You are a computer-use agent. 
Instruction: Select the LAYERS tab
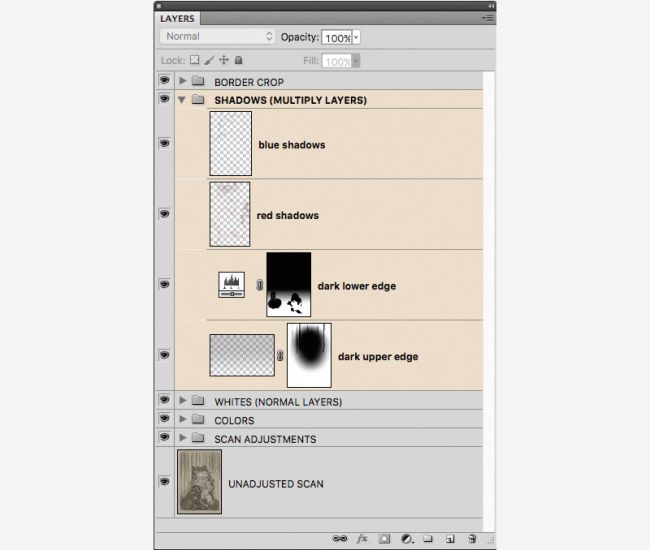[178, 18]
